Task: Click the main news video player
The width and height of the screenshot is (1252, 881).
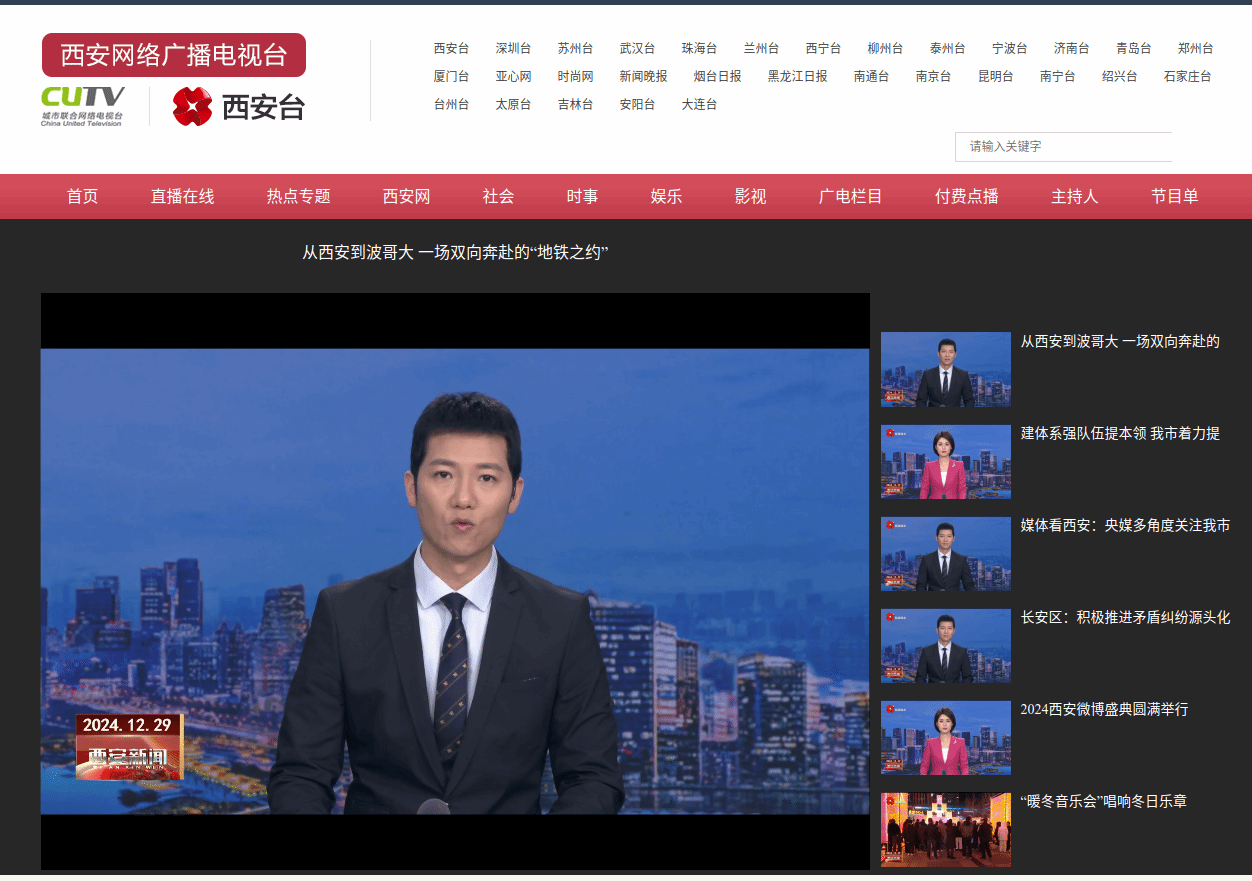Action: [x=455, y=581]
